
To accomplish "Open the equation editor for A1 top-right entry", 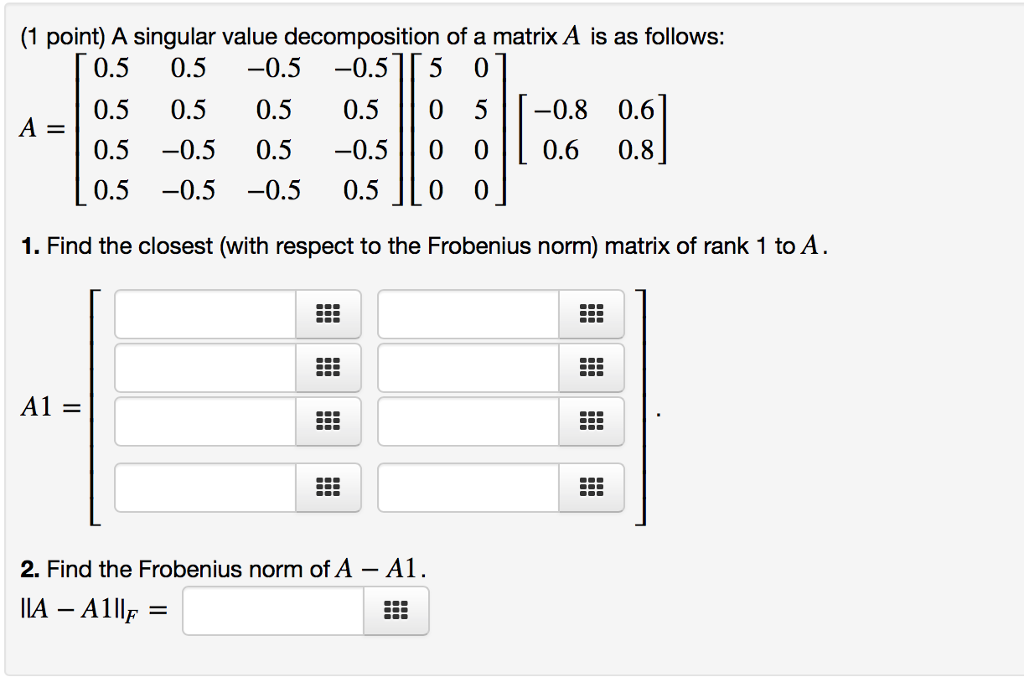I will pos(591,313).
